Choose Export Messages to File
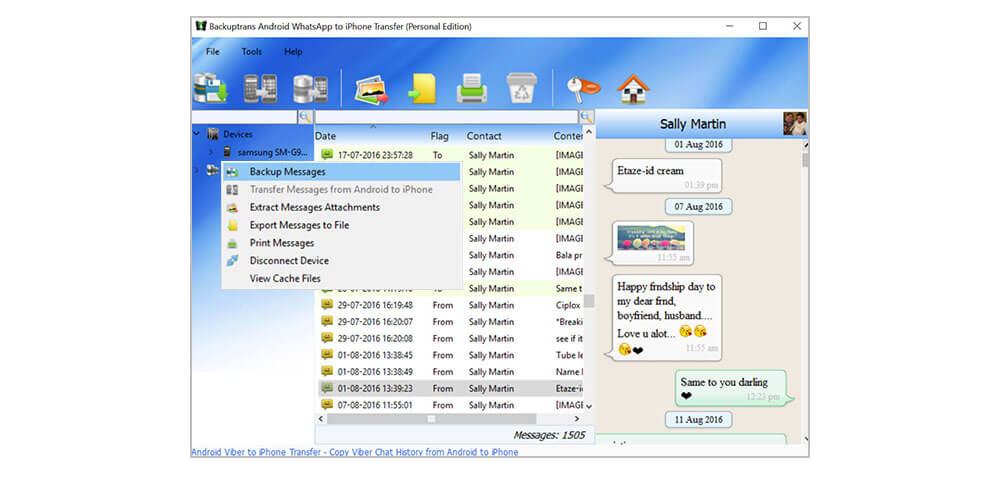Screen dimensions: 1000x500 [341, 225]
